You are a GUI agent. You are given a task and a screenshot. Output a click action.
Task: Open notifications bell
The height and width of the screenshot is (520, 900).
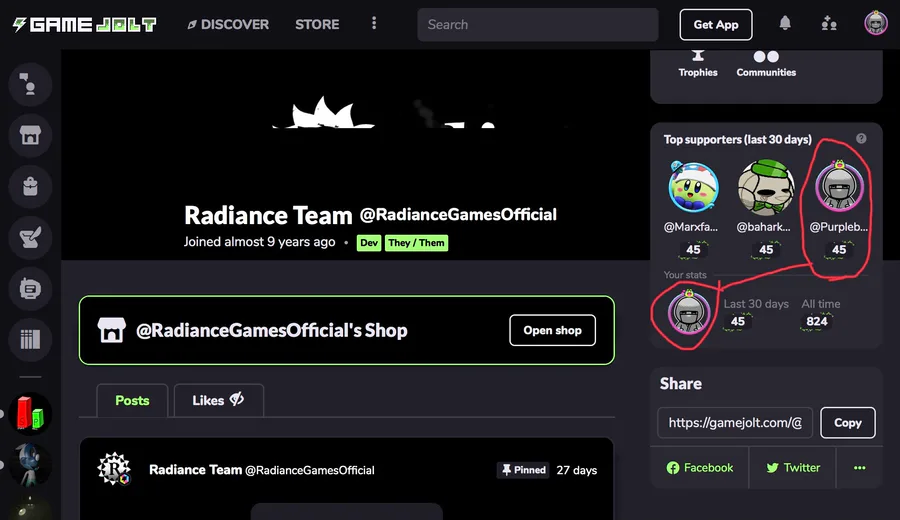point(785,23)
